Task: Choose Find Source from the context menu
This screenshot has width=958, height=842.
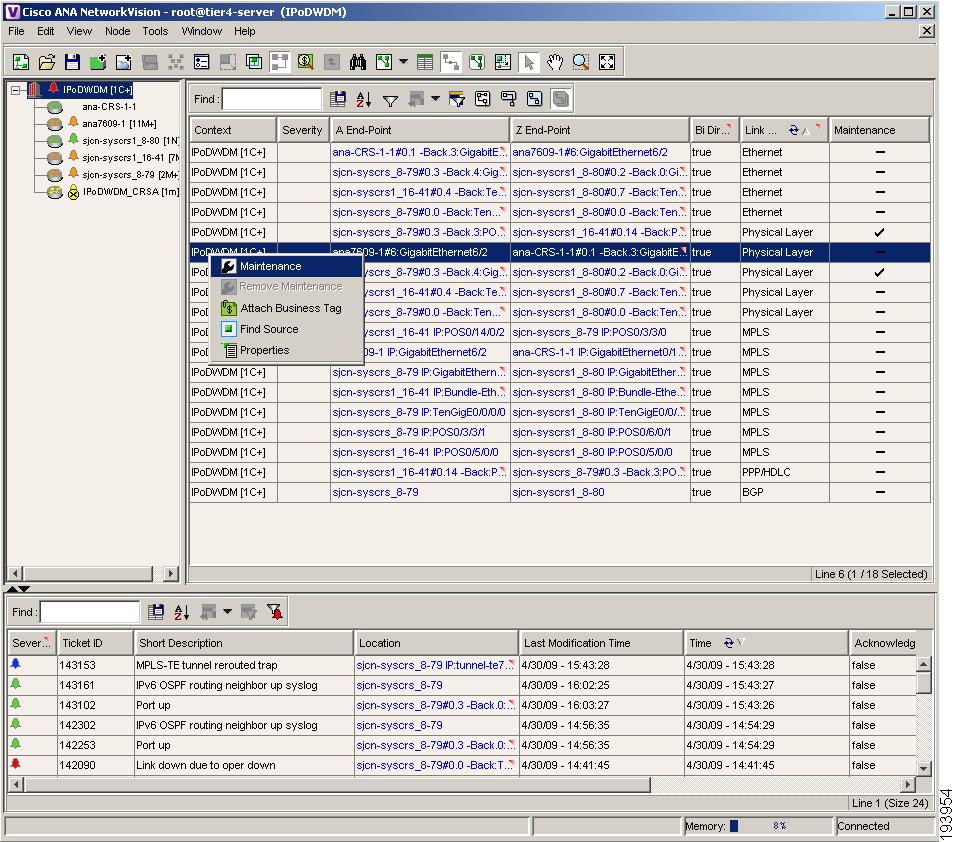Action: (x=287, y=329)
